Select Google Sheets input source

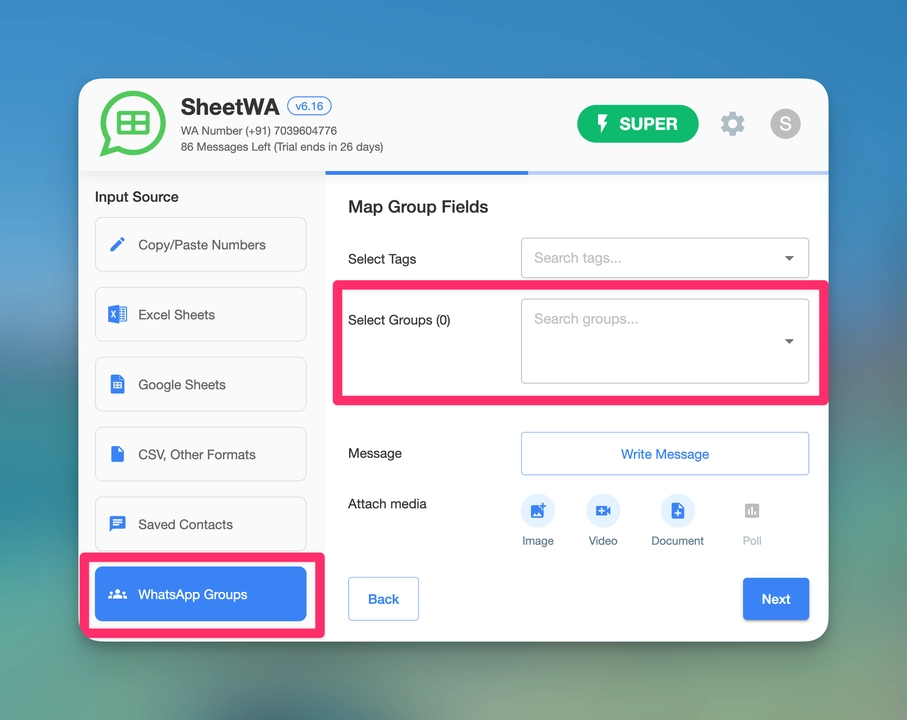(201, 385)
